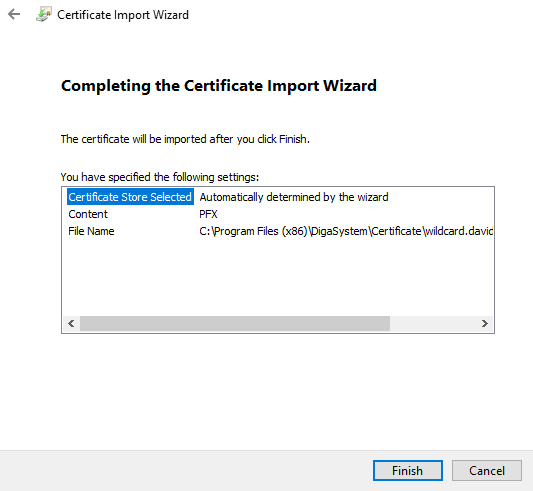This screenshot has width=533, height=491.
Task: Click the scroll left arrow in settings list
Action: (71, 323)
